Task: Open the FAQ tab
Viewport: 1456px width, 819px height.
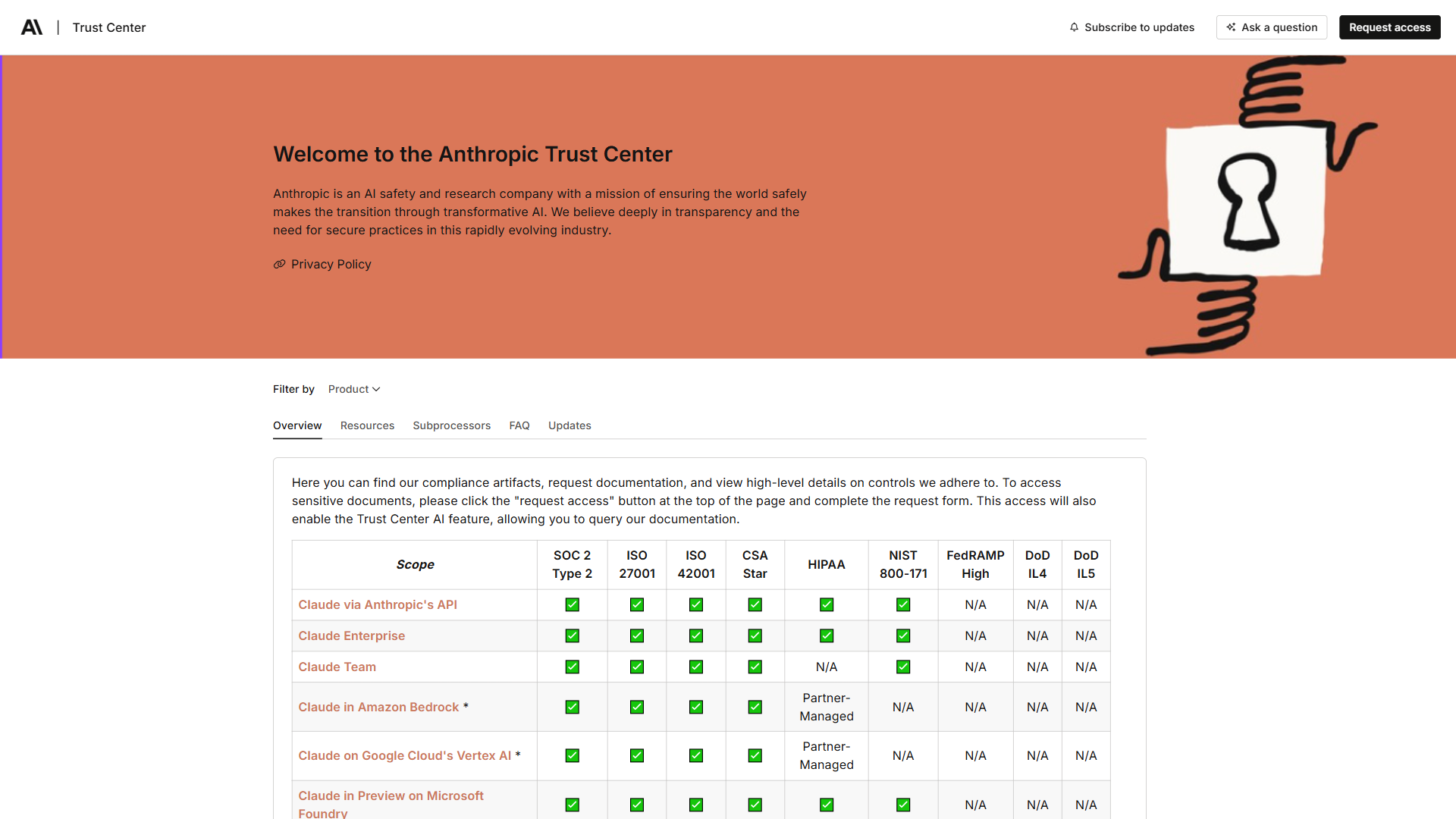Action: click(x=519, y=425)
